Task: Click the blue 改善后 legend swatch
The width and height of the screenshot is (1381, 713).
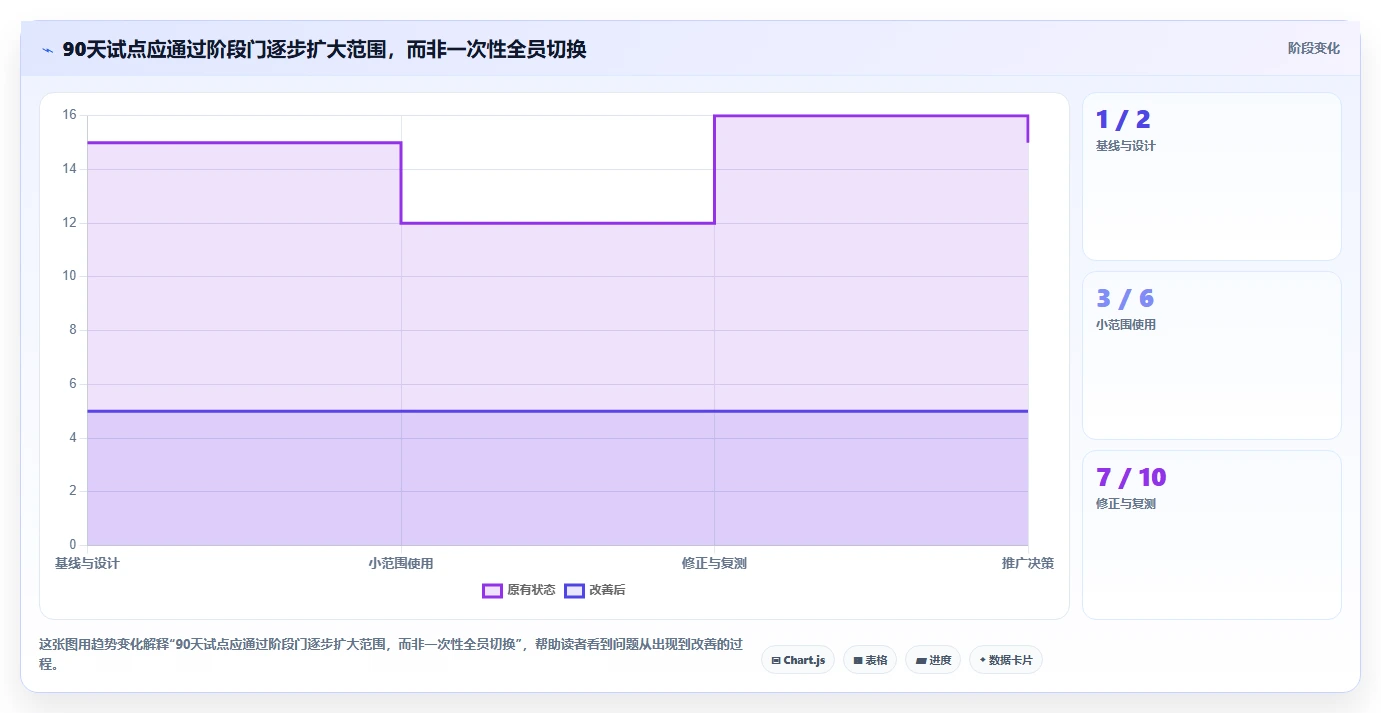Action: pyautogui.click(x=574, y=590)
